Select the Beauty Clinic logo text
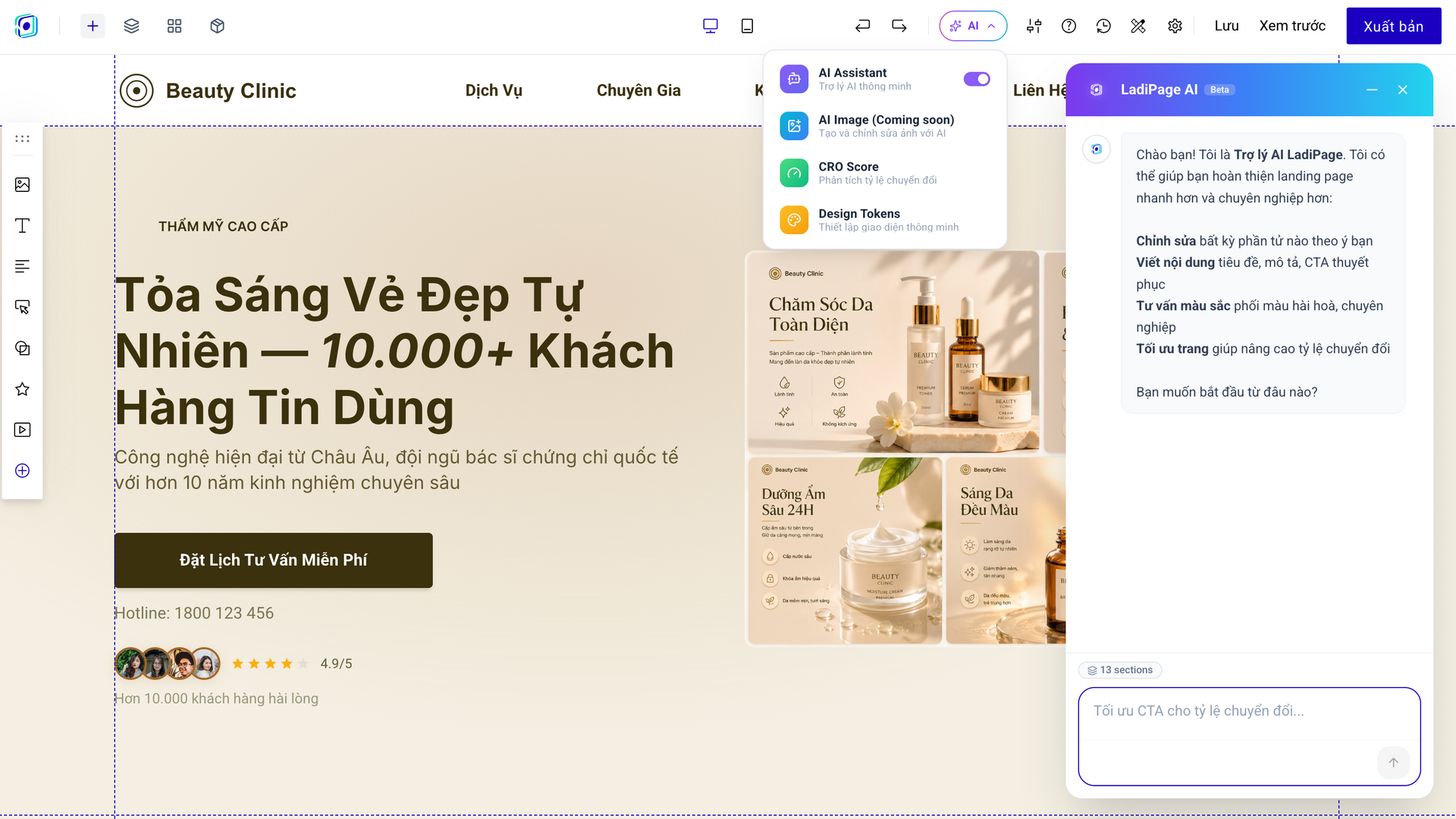 pyautogui.click(x=231, y=90)
